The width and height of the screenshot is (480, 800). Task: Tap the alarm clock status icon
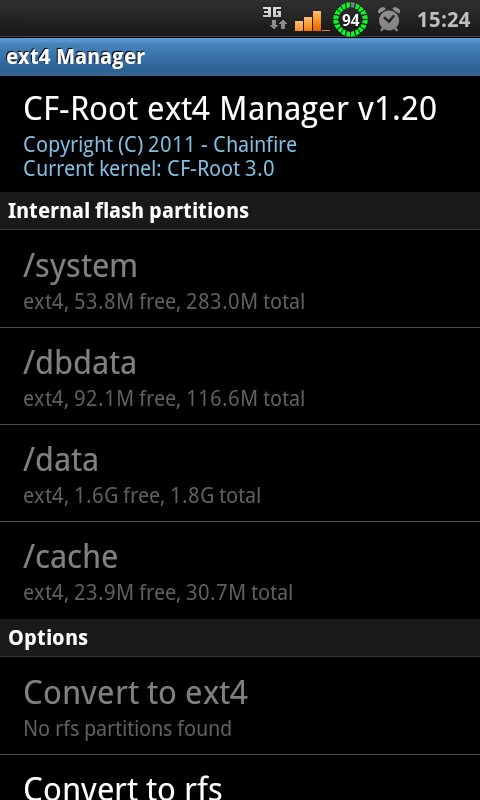(389, 19)
